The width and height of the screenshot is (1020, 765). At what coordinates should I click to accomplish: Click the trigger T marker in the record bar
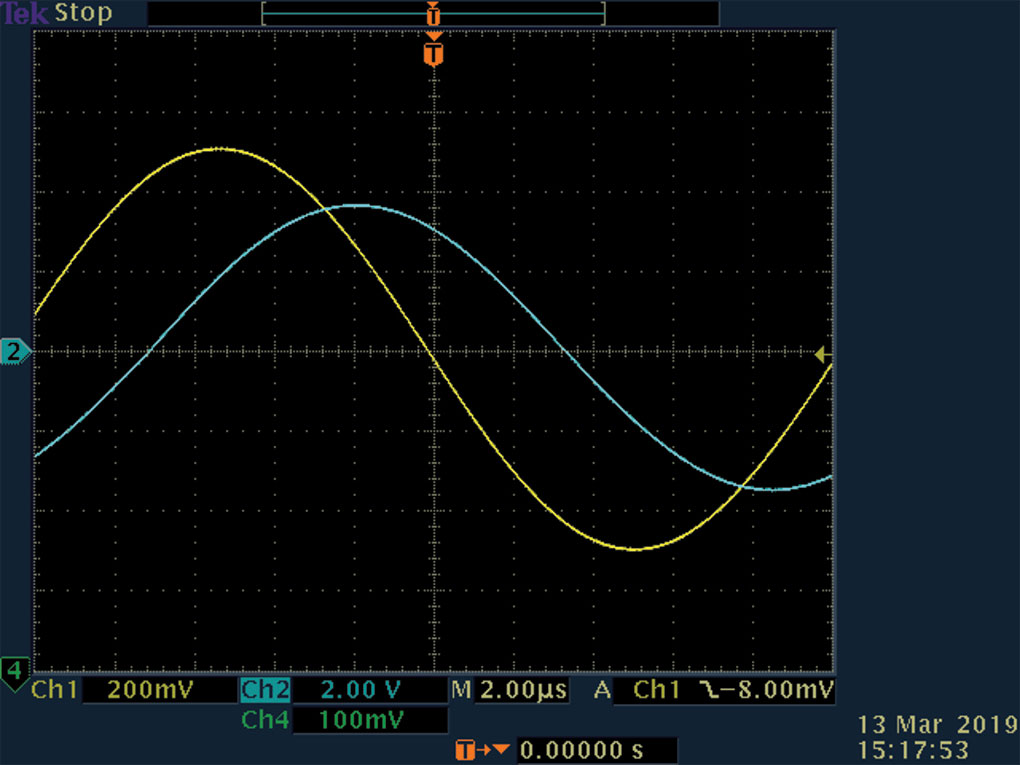click(433, 14)
